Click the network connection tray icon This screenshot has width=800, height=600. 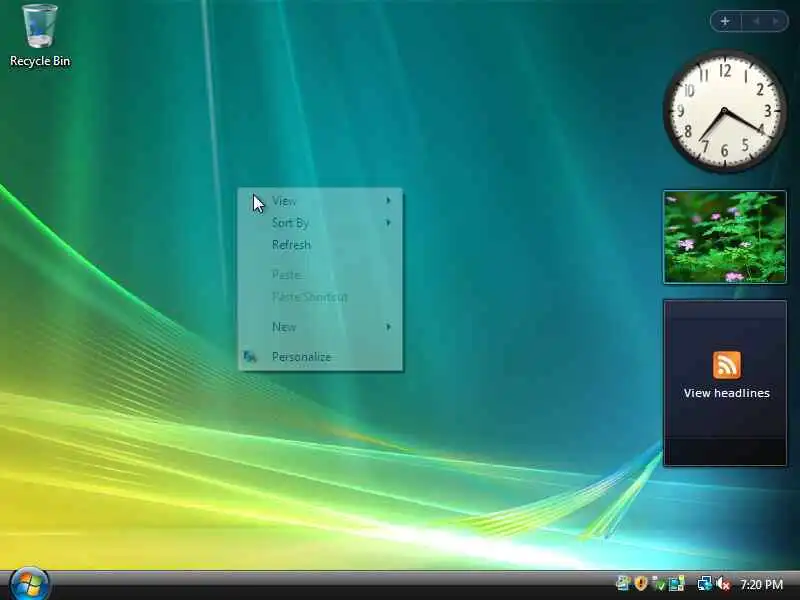[x=705, y=584]
